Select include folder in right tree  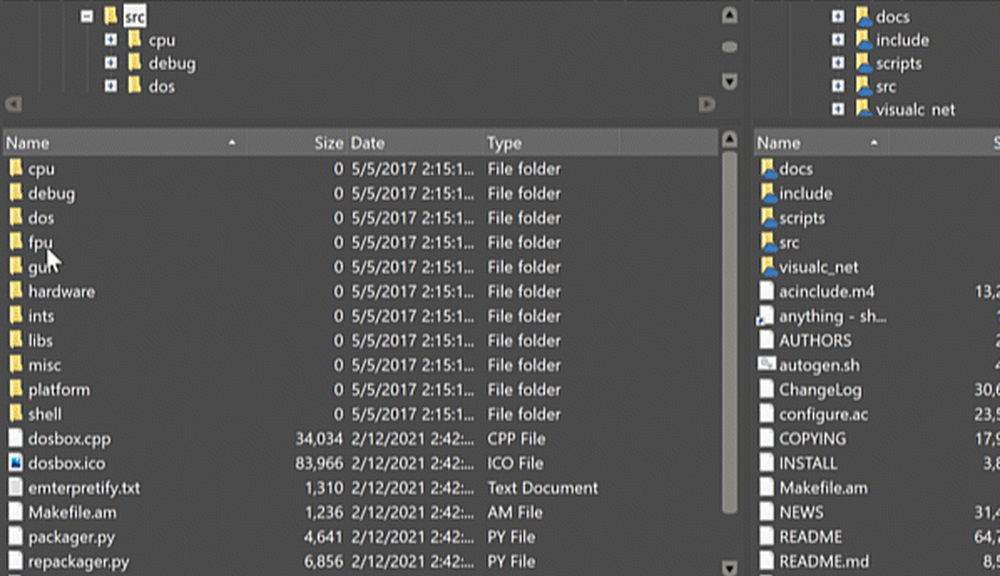[x=902, y=40]
